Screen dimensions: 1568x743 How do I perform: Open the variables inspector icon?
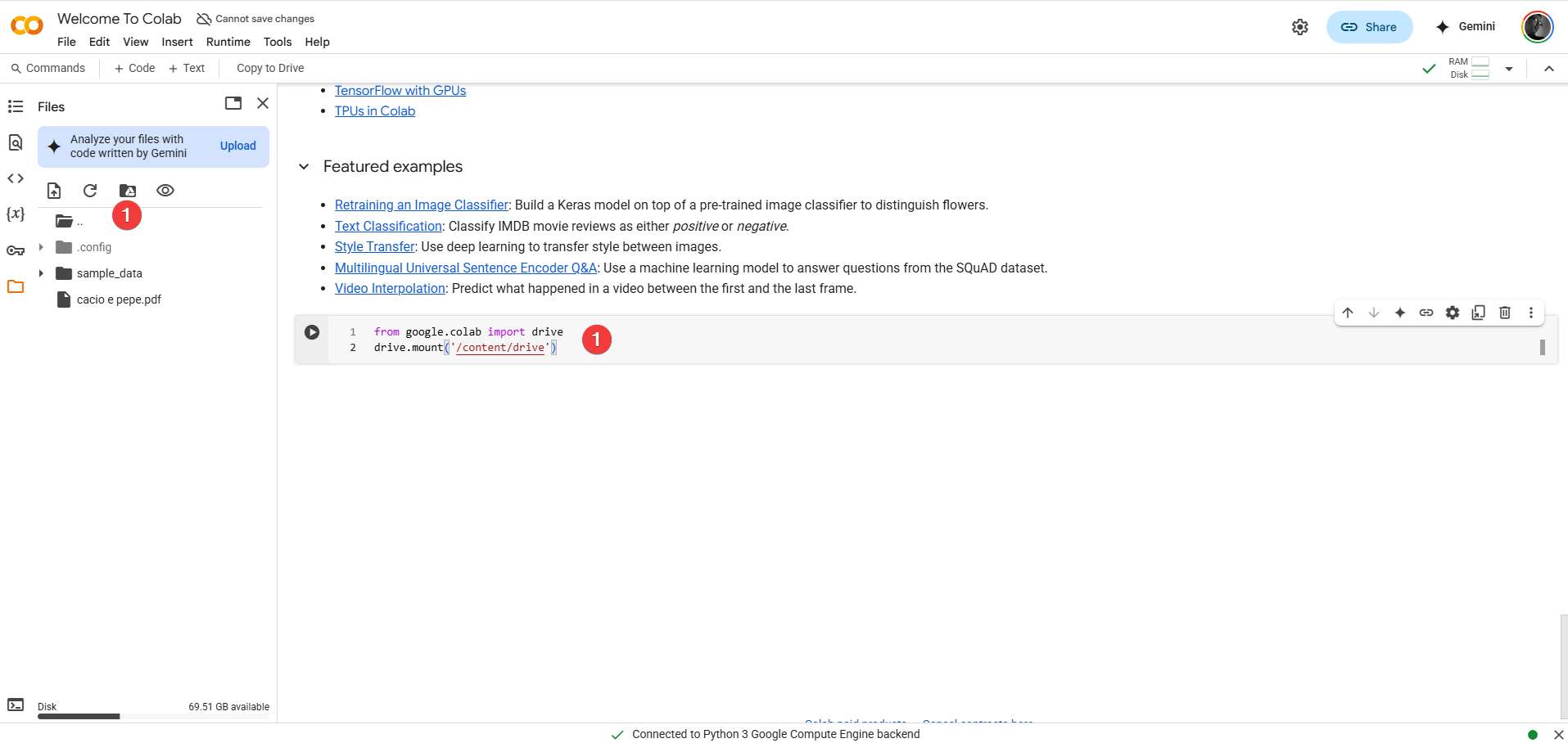point(16,214)
